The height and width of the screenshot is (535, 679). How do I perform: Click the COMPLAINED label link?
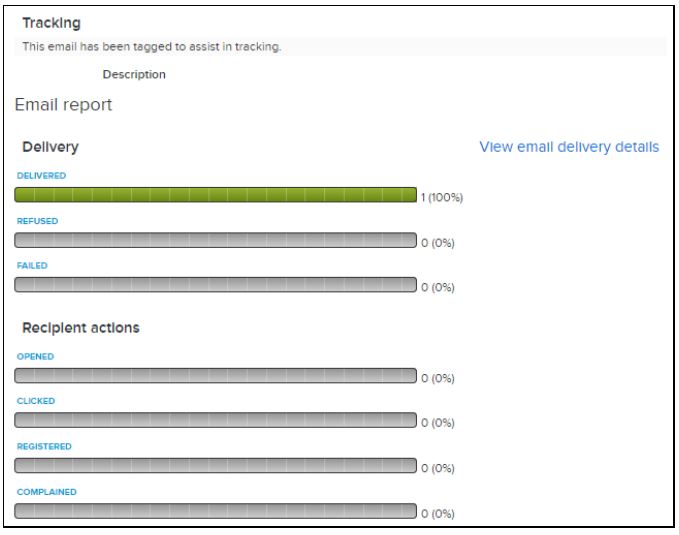coord(46,492)
